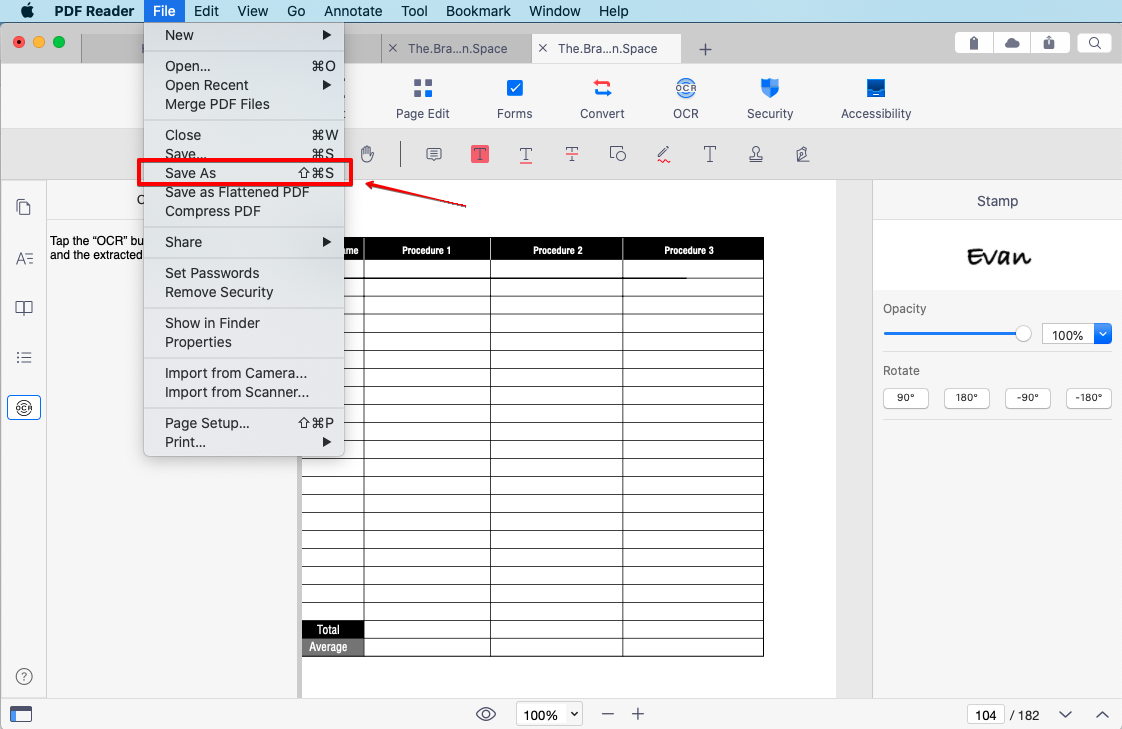The width and height of the screenshot is (1122, 729).
Task: Rotate stamp by -180° button
Action: pyautogui.click(x=1088, y=398)
